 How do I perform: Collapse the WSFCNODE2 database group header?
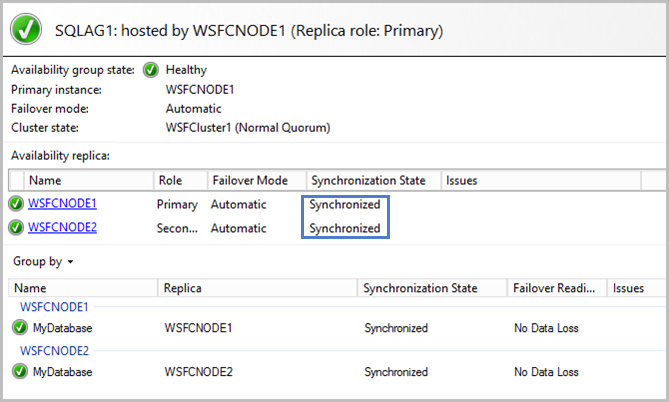click(54, 351)
